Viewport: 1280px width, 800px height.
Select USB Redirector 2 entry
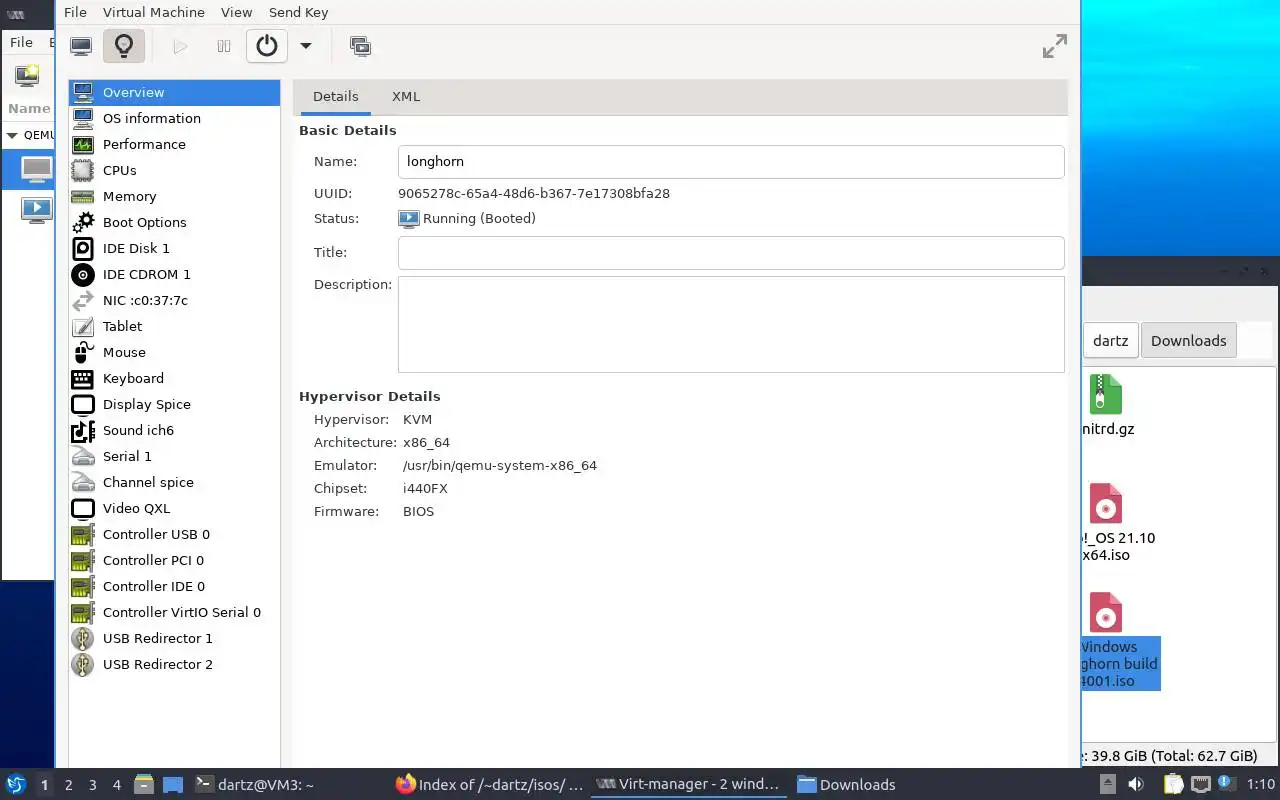[x=174, y=664]
